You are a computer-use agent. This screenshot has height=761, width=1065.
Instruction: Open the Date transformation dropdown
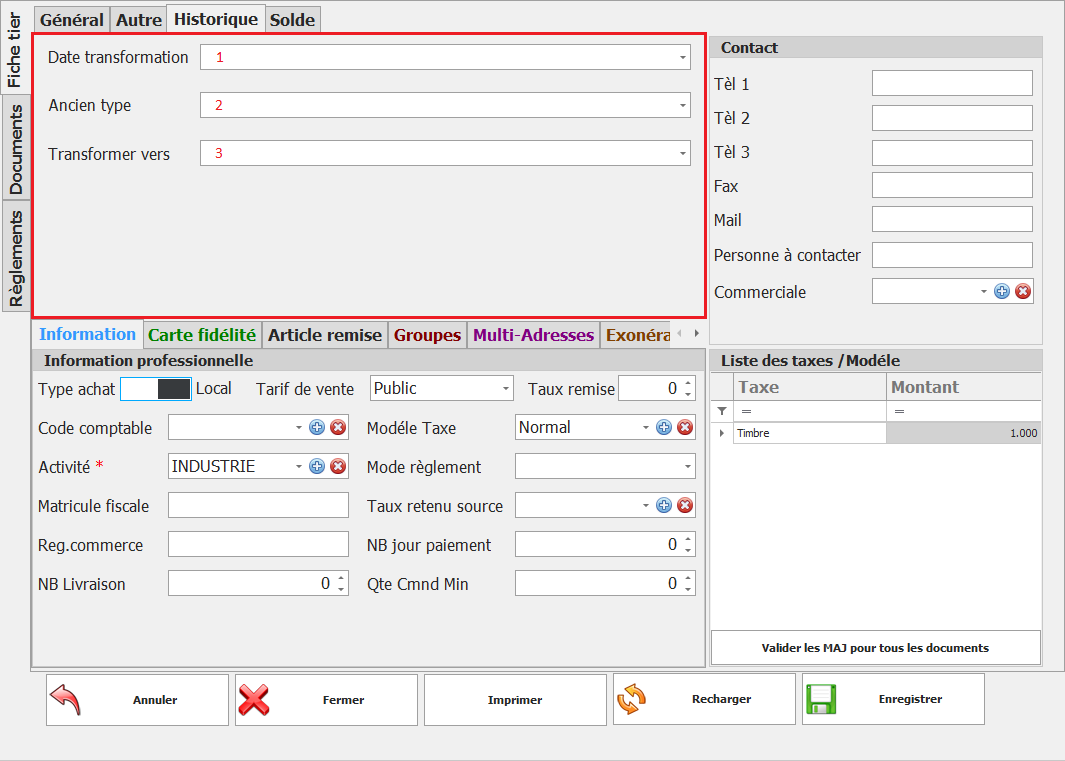[x=683, y=58]
